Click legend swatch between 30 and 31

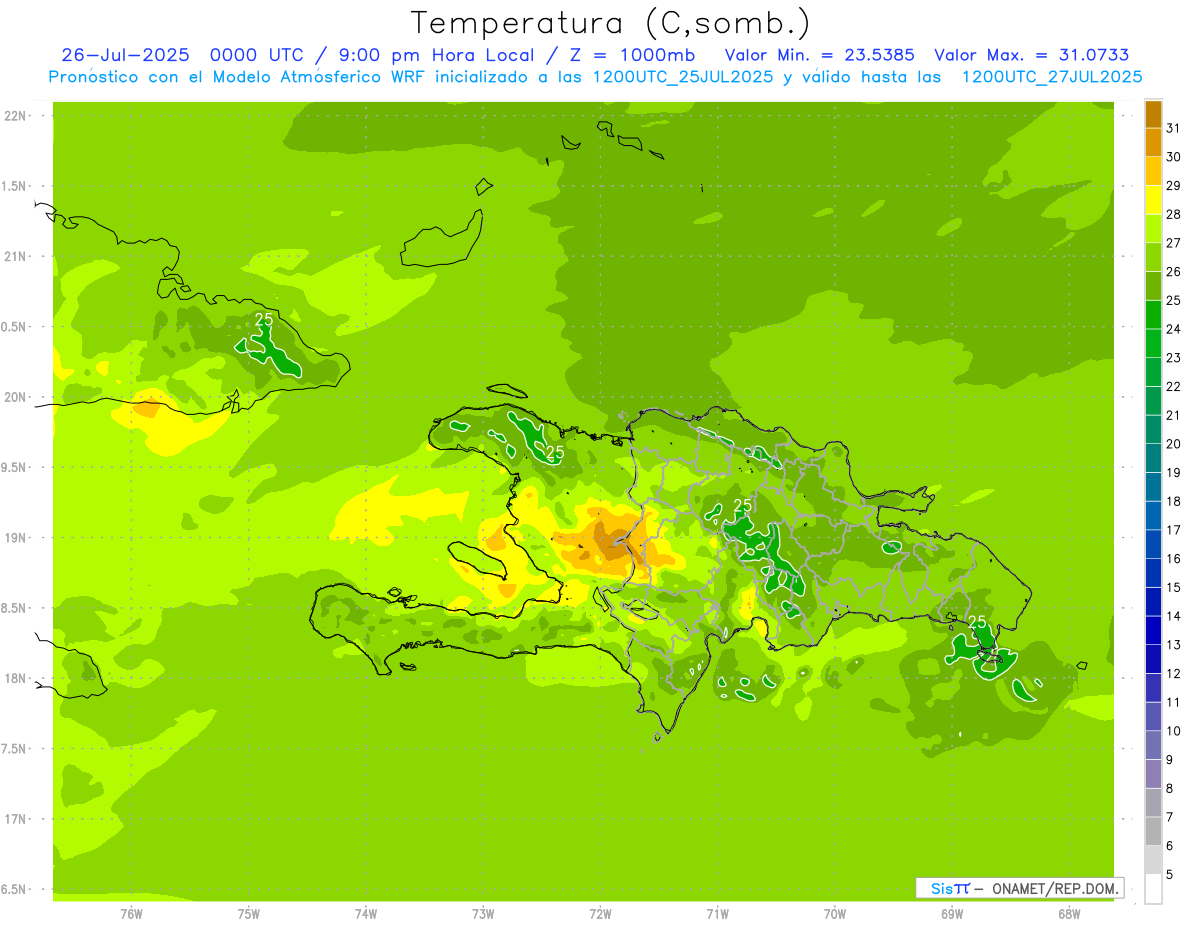1153,142
